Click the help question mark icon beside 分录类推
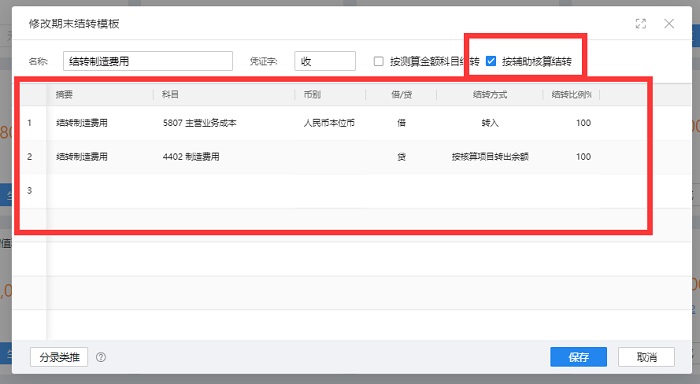 (x=101, y=357)
